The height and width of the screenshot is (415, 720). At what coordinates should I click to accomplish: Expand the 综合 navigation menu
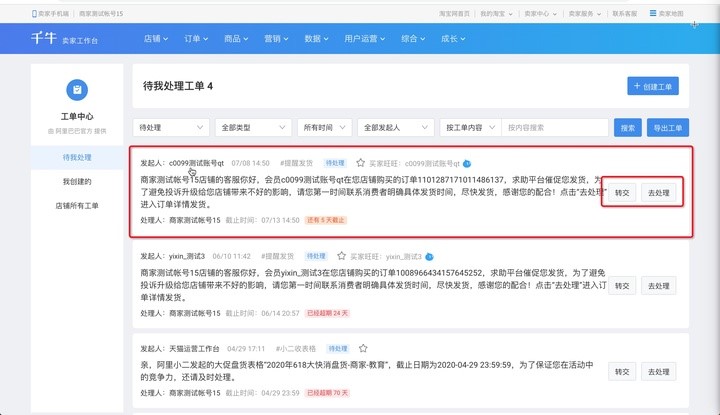click(x=413, y=39)
